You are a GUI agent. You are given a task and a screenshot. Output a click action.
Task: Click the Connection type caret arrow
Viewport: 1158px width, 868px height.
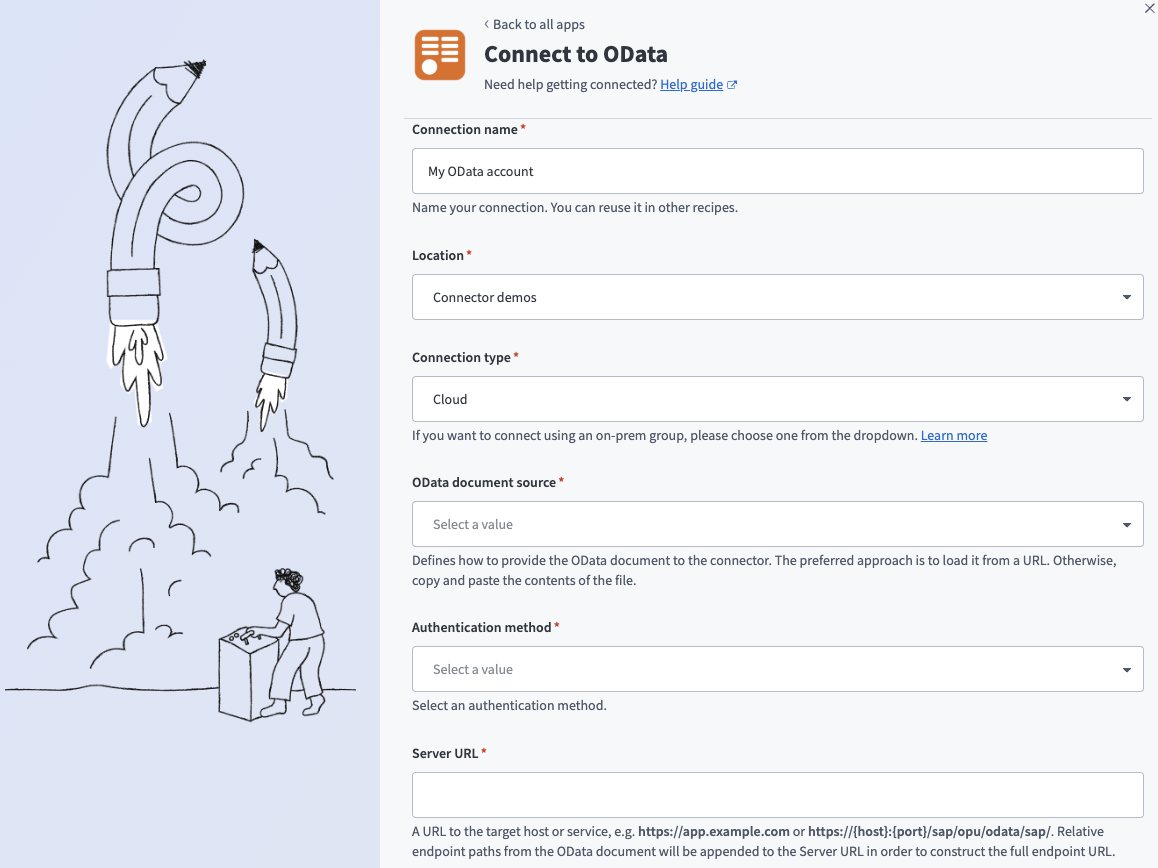(x=1126, y=399)
